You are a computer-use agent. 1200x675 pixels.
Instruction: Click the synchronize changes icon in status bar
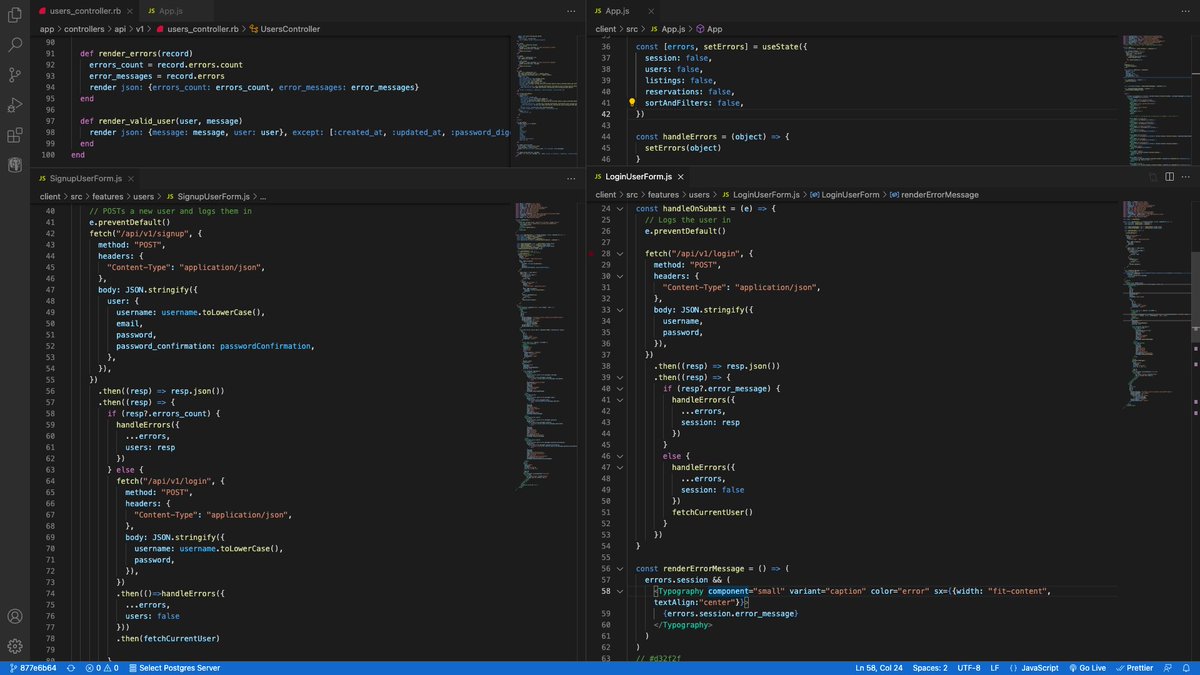tap(72, 668)
